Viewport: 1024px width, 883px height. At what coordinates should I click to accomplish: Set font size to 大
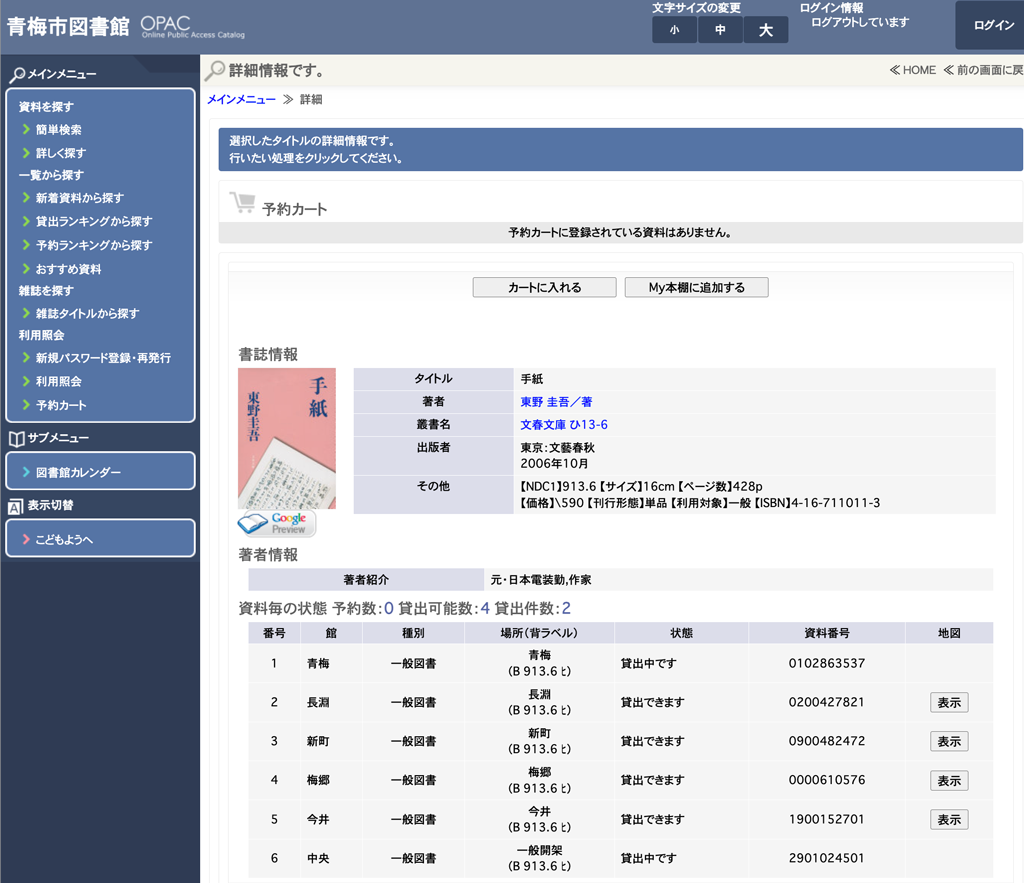(766, 30)
